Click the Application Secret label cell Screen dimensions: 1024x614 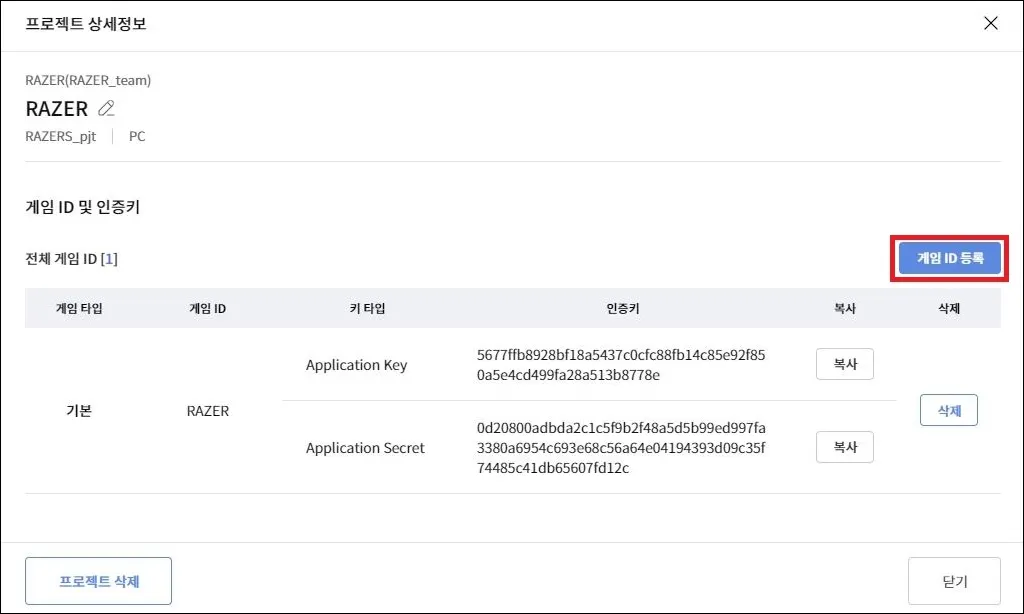(x=365, y=448)
